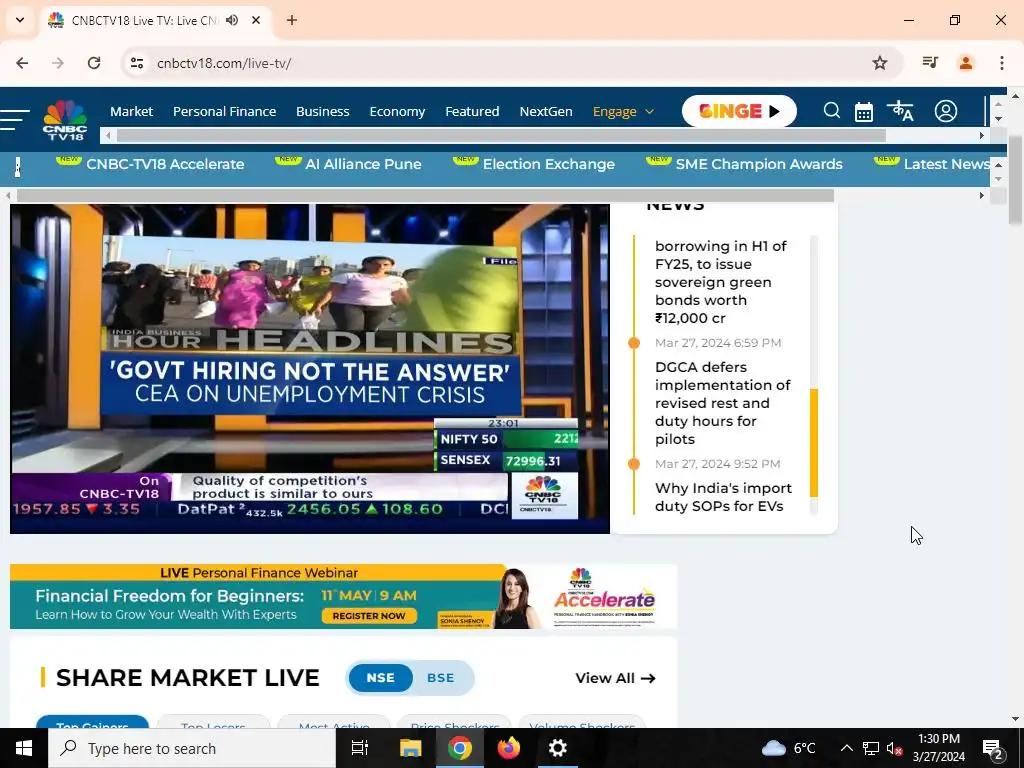Open Task View on taskbar

point(360,748)
